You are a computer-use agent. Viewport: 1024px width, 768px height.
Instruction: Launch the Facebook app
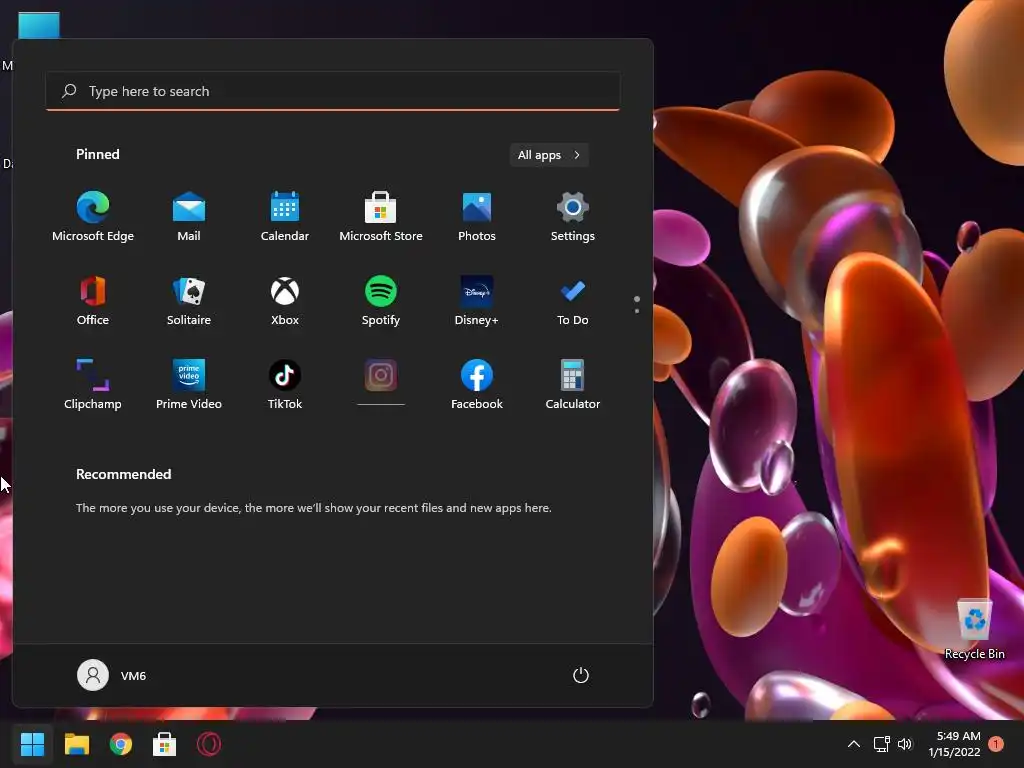[477, 385]
